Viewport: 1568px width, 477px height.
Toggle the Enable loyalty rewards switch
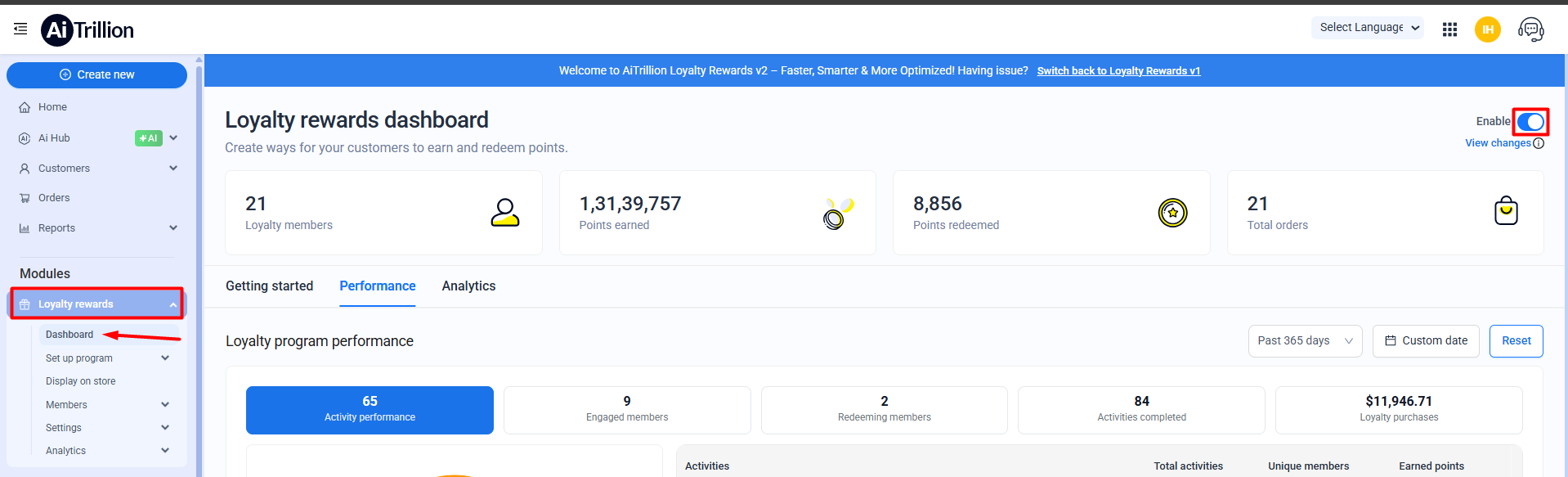[x=1530, y=122]
